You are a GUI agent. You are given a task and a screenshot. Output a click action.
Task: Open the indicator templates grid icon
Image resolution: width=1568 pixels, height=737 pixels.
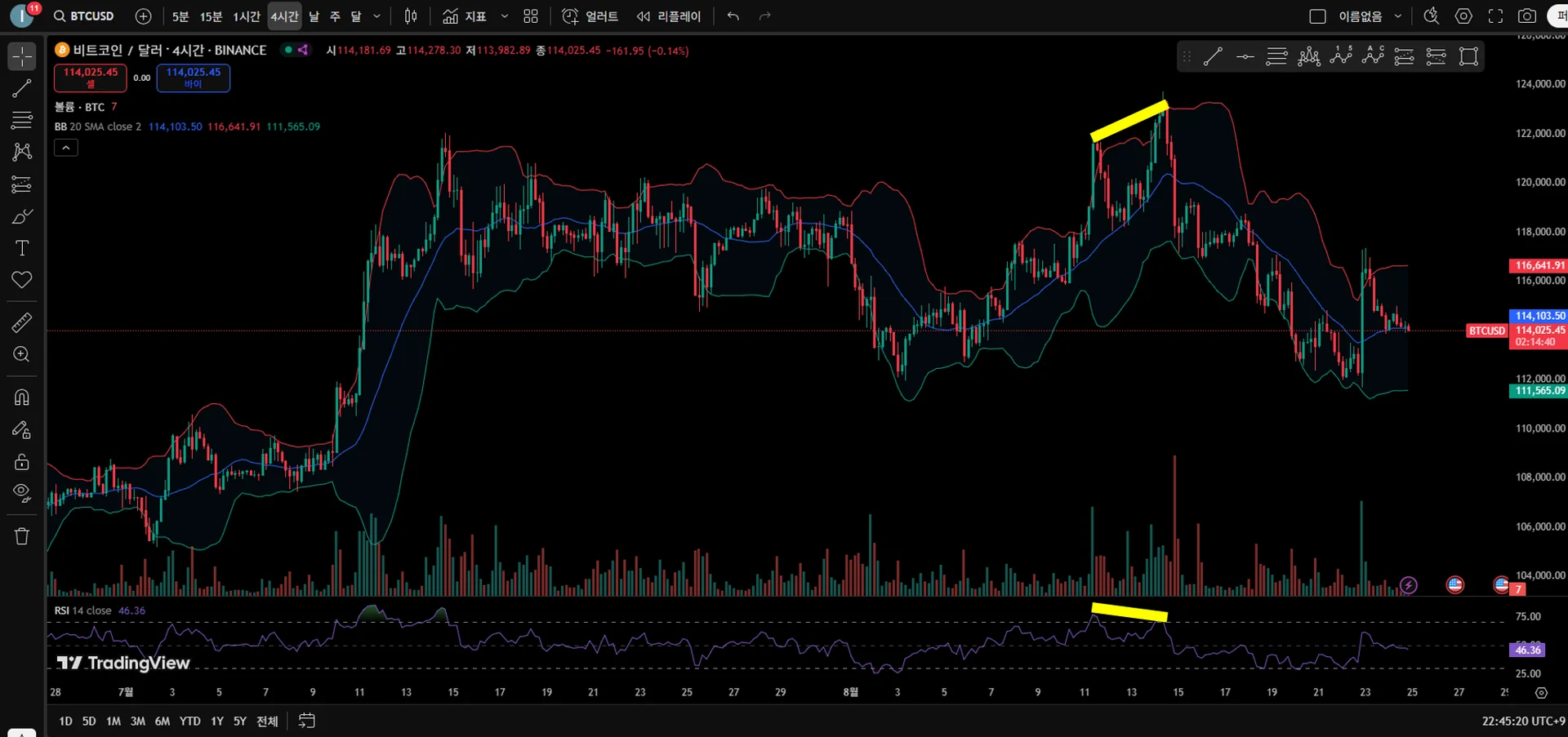[x=531, y=16]
